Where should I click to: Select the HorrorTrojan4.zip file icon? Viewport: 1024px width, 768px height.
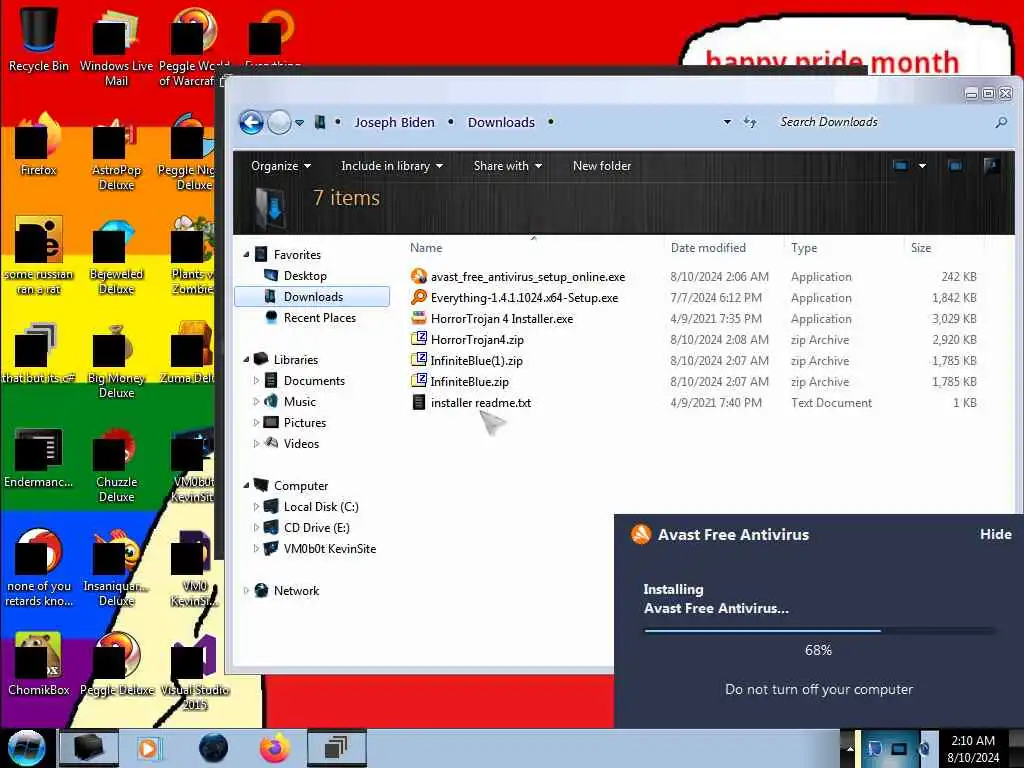(x=419, y=339)
